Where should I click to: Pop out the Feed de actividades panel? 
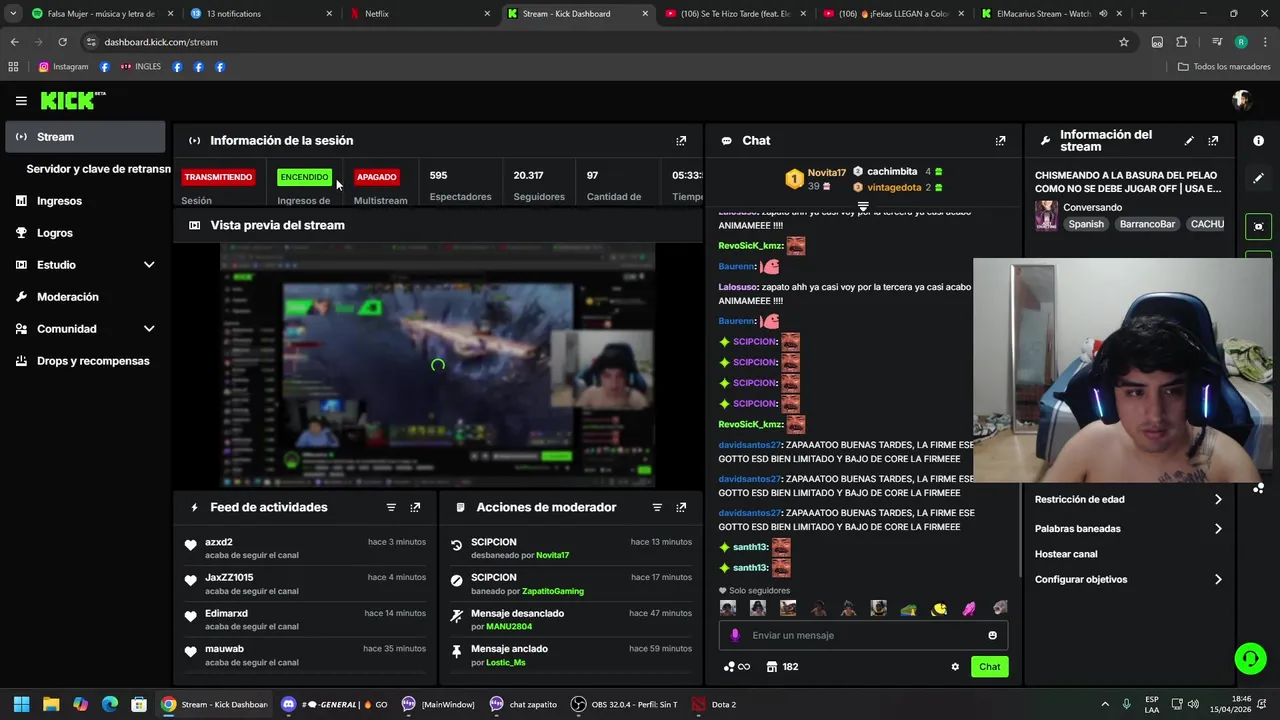point(415,507)
